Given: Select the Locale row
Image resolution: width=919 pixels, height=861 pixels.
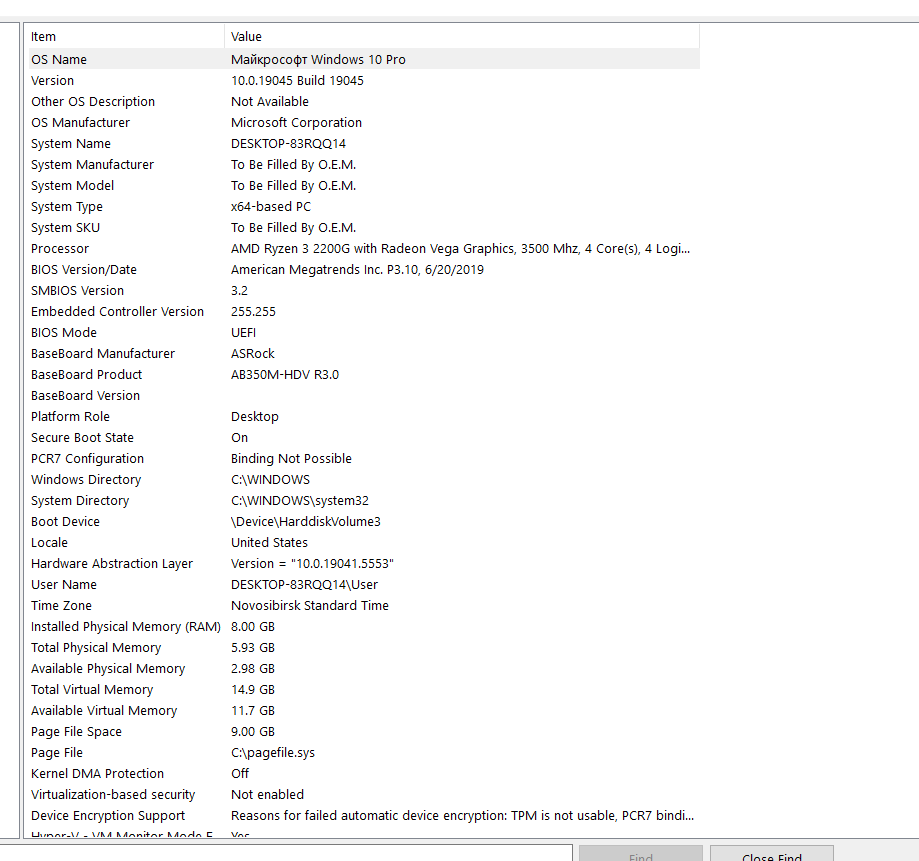Looking at the screenshot, I should pyautogui.click(x=364, y=543).
